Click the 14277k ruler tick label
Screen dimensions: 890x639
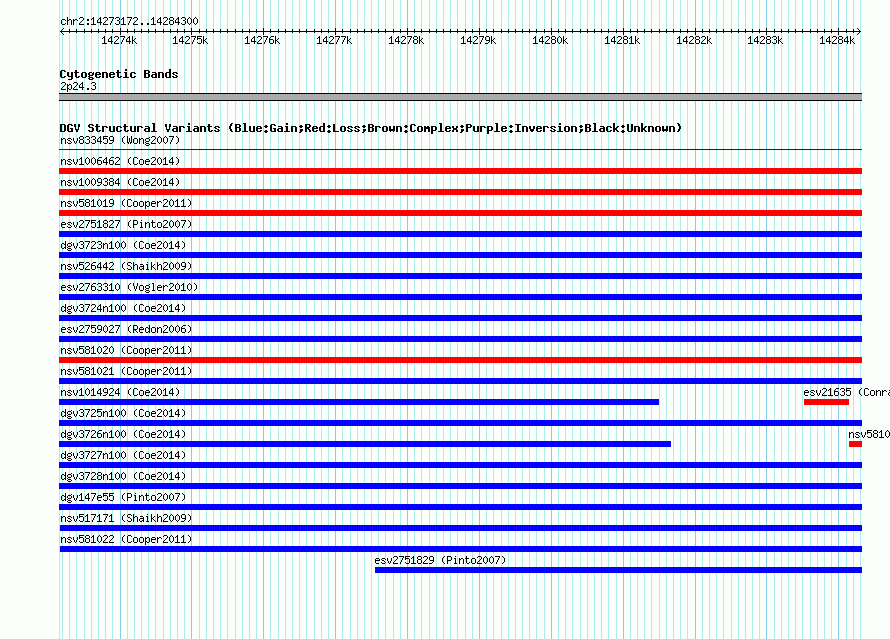coord(334,40)
